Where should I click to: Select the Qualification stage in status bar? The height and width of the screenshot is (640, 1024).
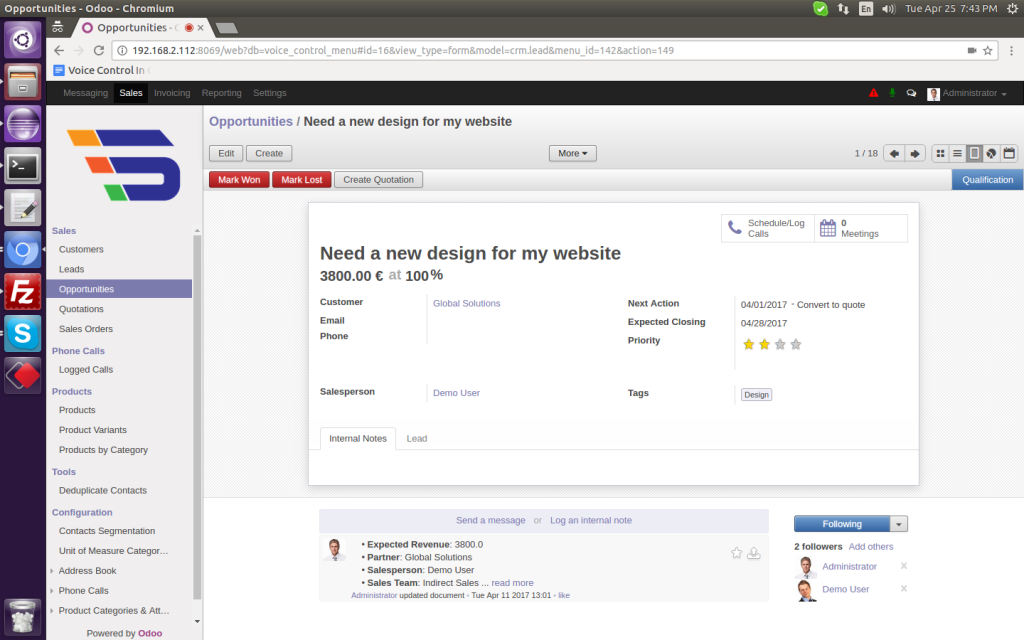tap(987, 180)
